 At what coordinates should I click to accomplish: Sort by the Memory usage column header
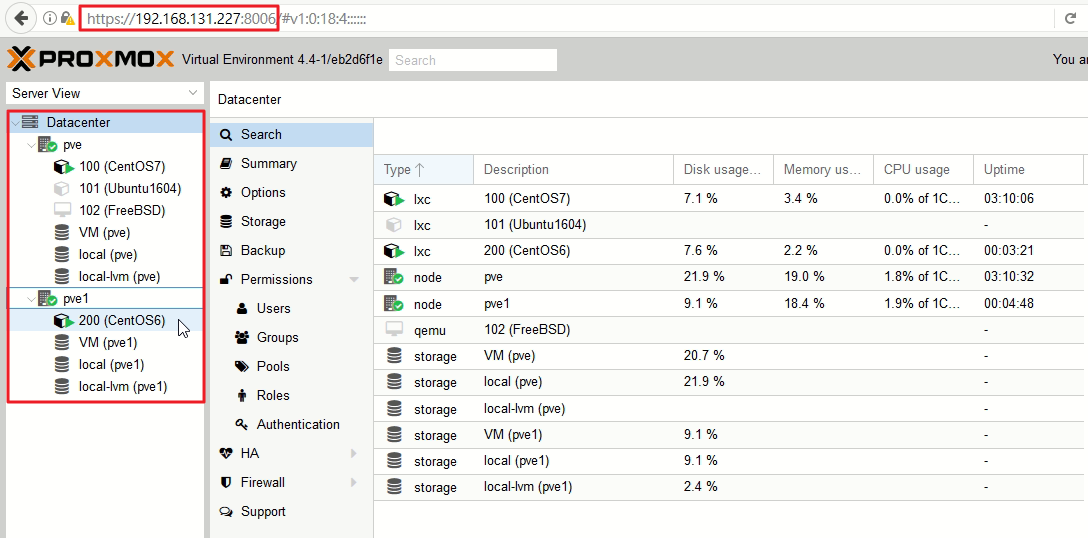click(x=823, y=169)
